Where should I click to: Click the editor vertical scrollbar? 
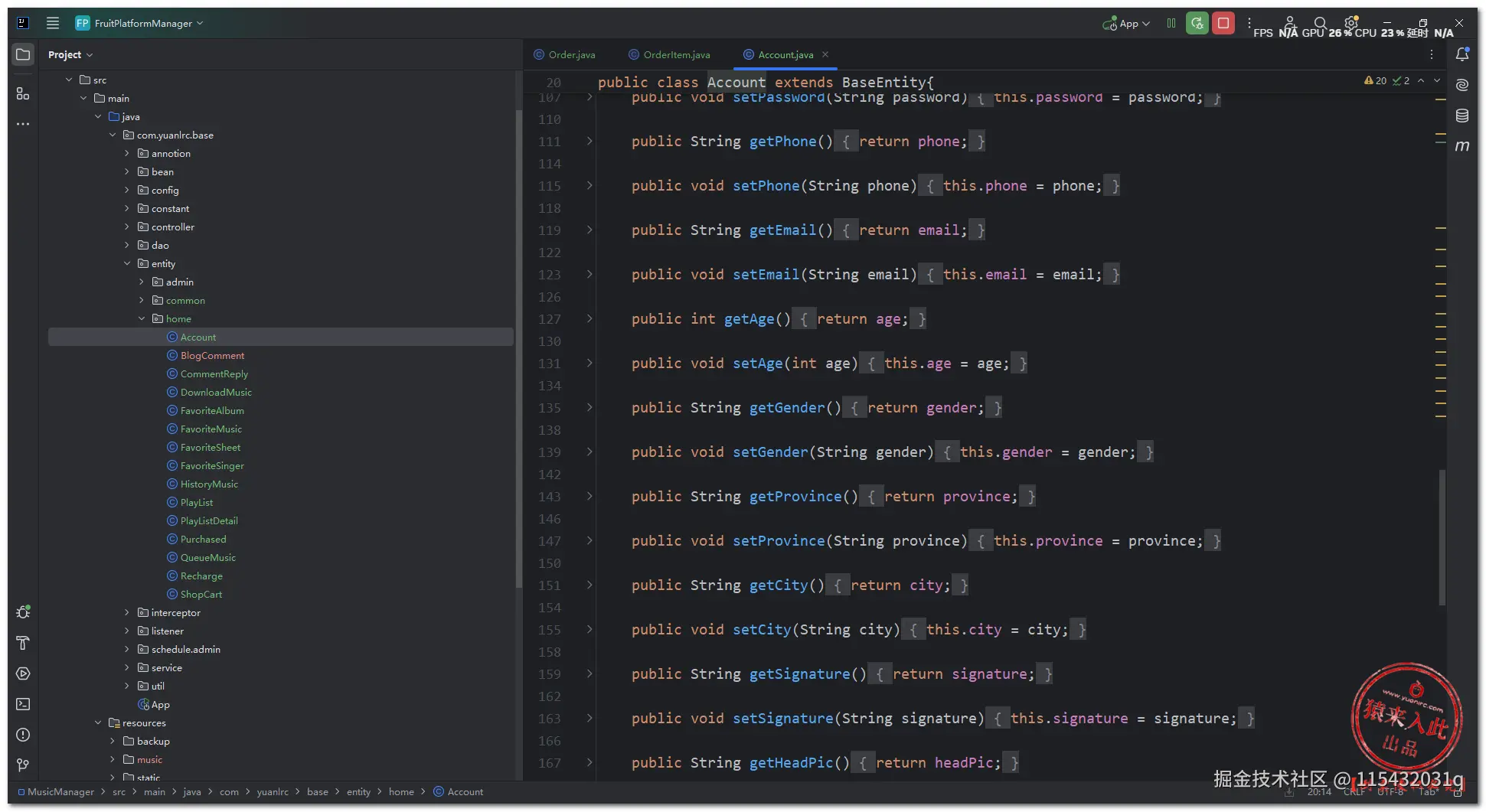1442,536
